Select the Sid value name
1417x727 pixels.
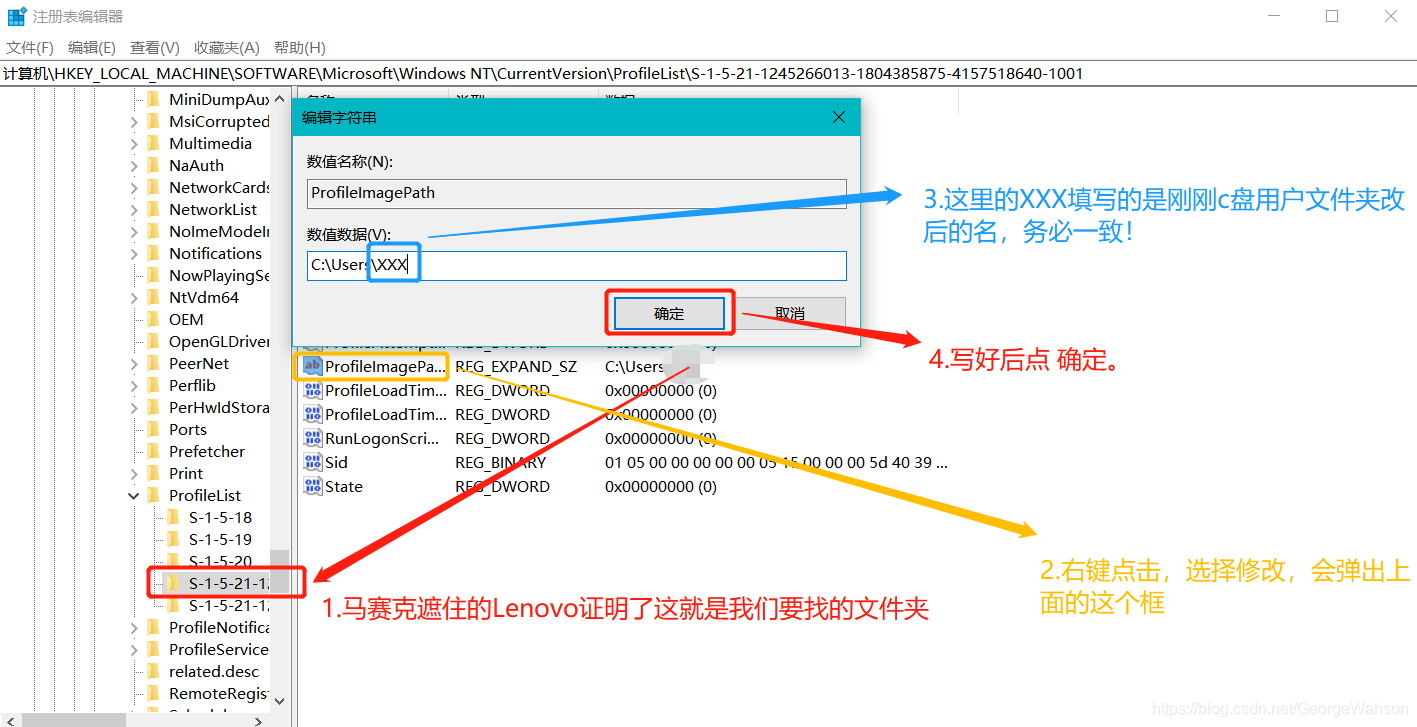(x=336, y=462)
